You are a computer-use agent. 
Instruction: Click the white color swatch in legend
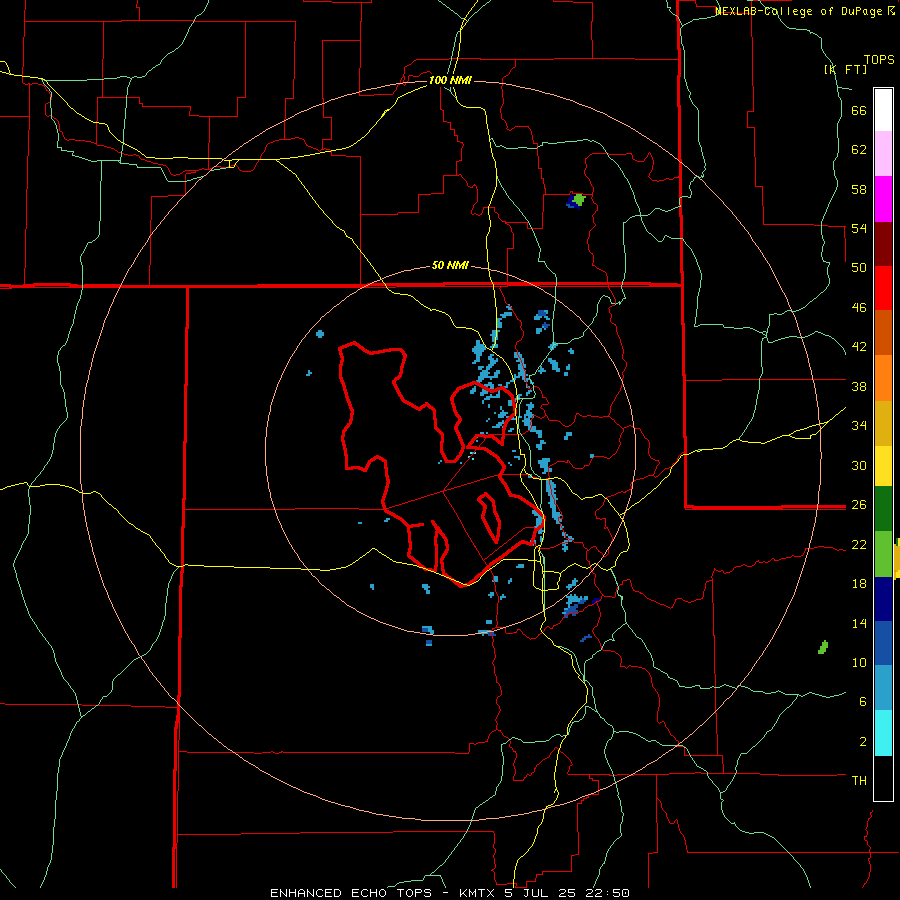tap(883, 110)
